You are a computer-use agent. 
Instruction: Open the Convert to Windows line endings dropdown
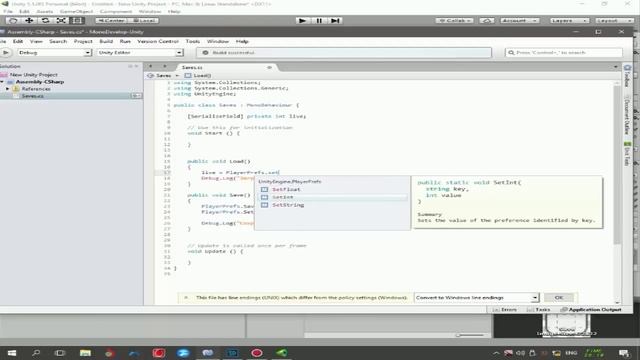coord(476,298)
